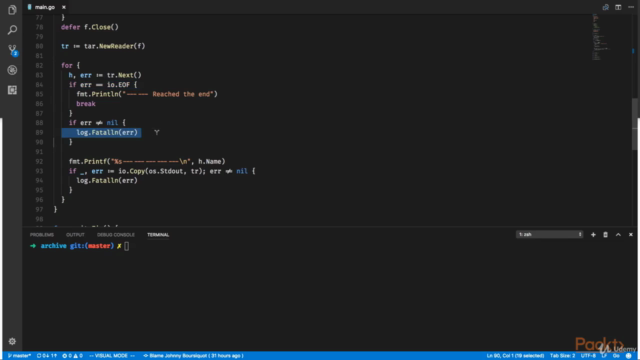
Task: Open the Search view in activity bar
Action: 12,30
